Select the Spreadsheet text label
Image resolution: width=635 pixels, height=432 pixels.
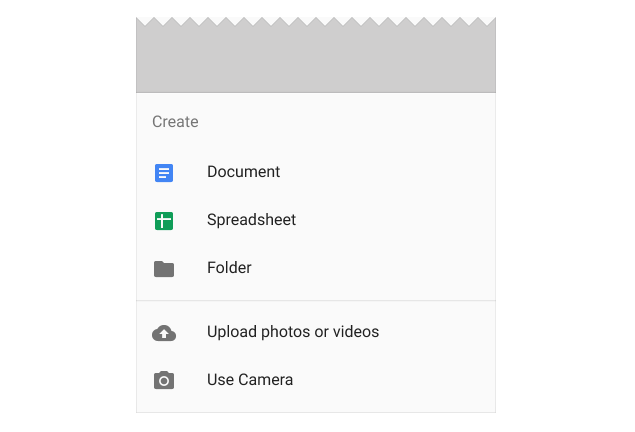(251, 220)
